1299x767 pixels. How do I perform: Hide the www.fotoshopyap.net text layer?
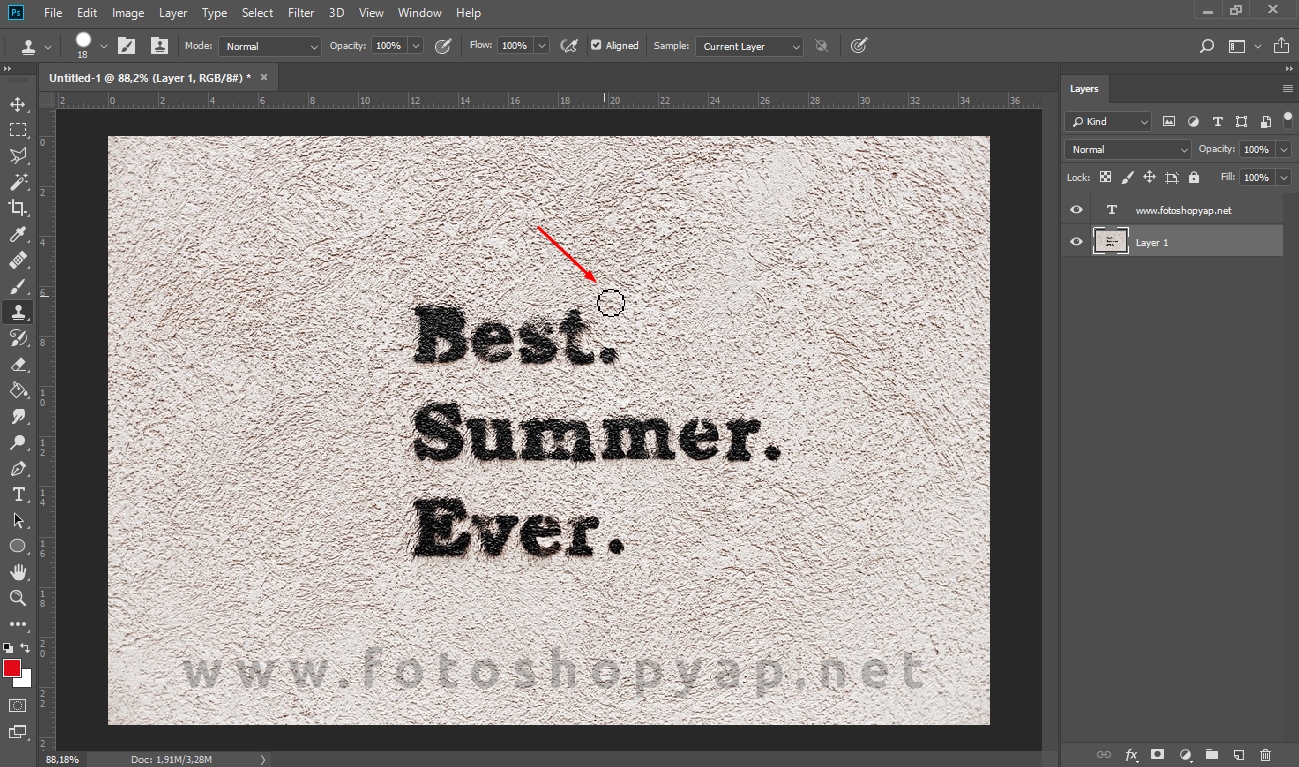[1076, 210]
